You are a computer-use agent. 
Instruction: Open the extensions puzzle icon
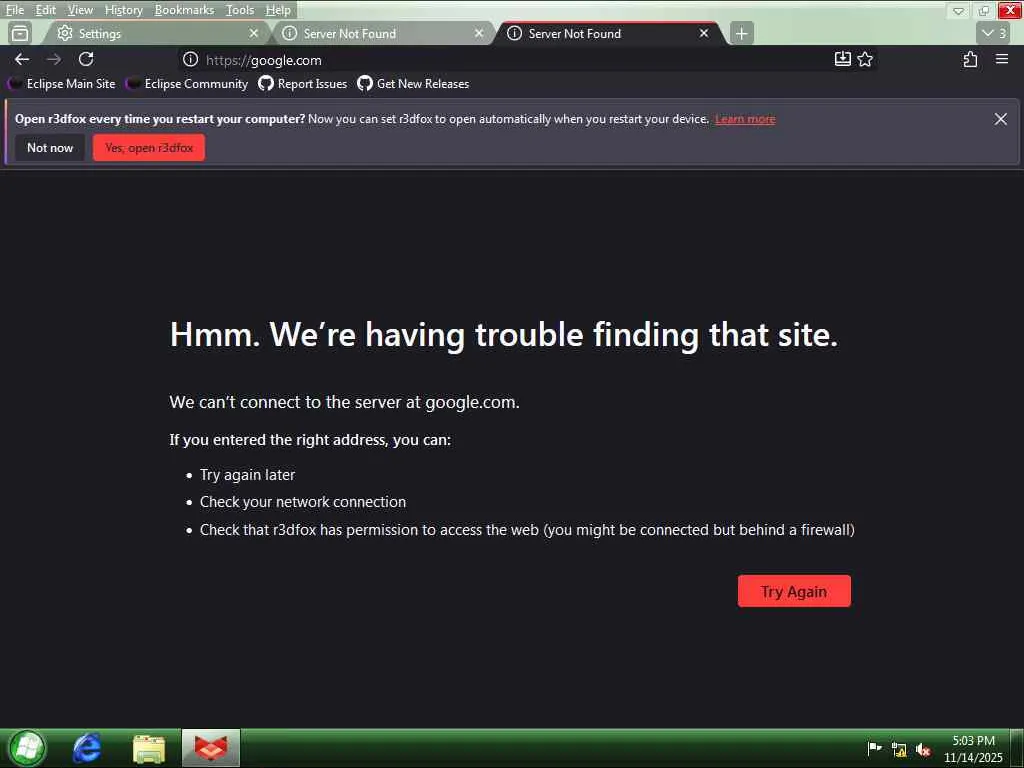tap(970, 59)
